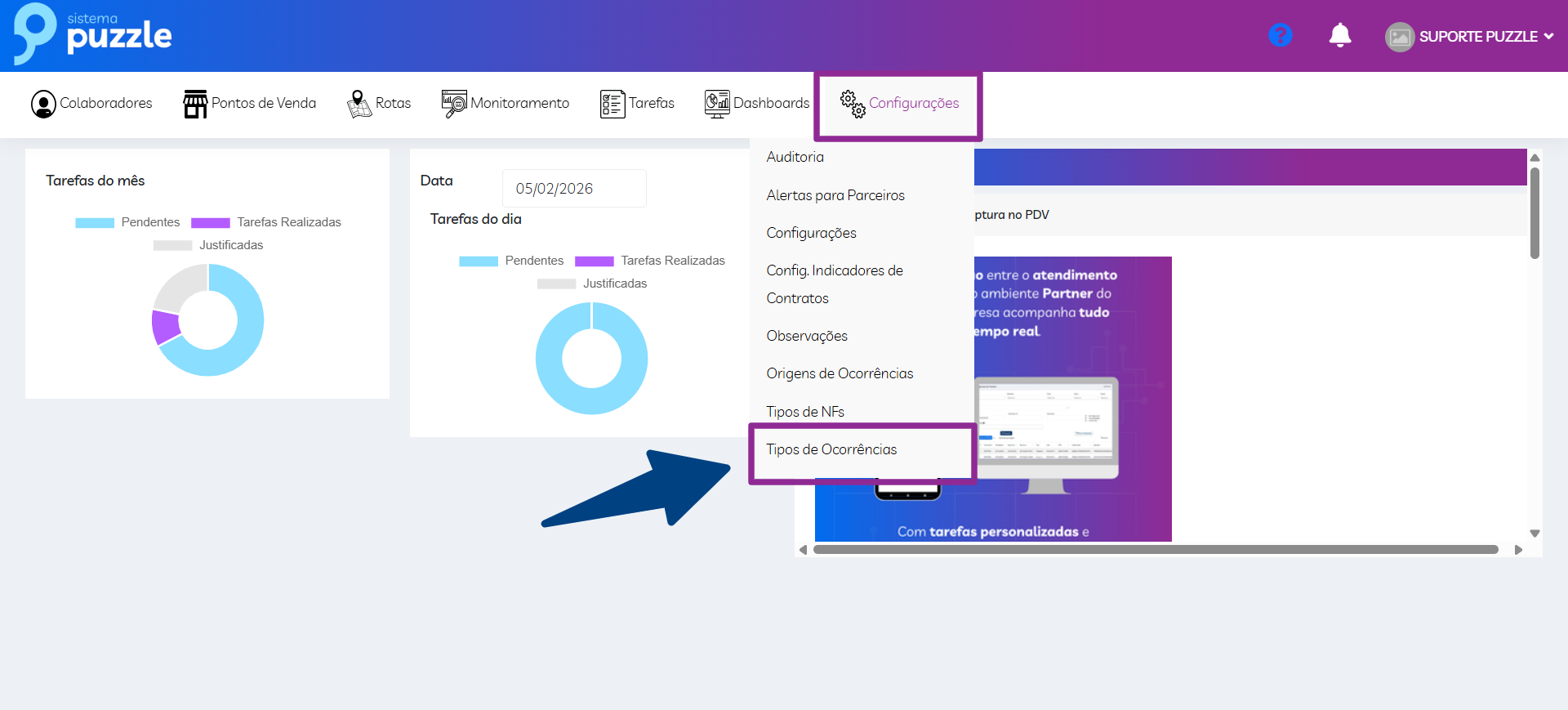Toggle Tarefas Realizadas legend in Tarefas do dia
1568x710 pixels.
[650, 261]
